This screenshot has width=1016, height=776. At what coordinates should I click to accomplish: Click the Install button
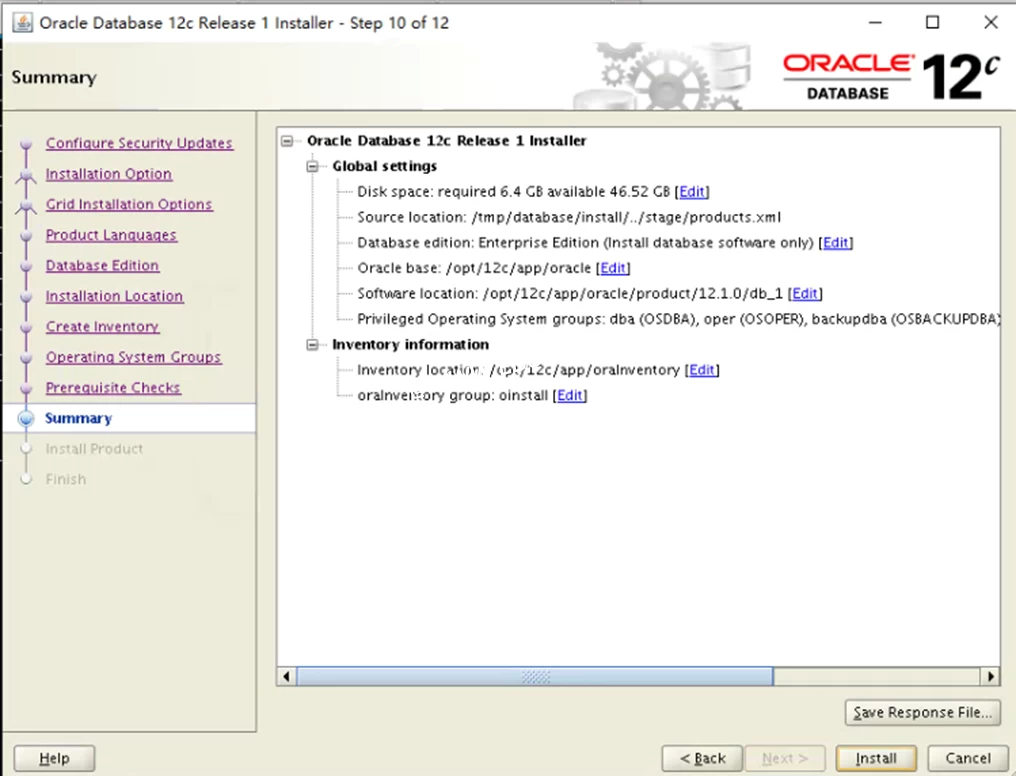(x=876, y=759)
